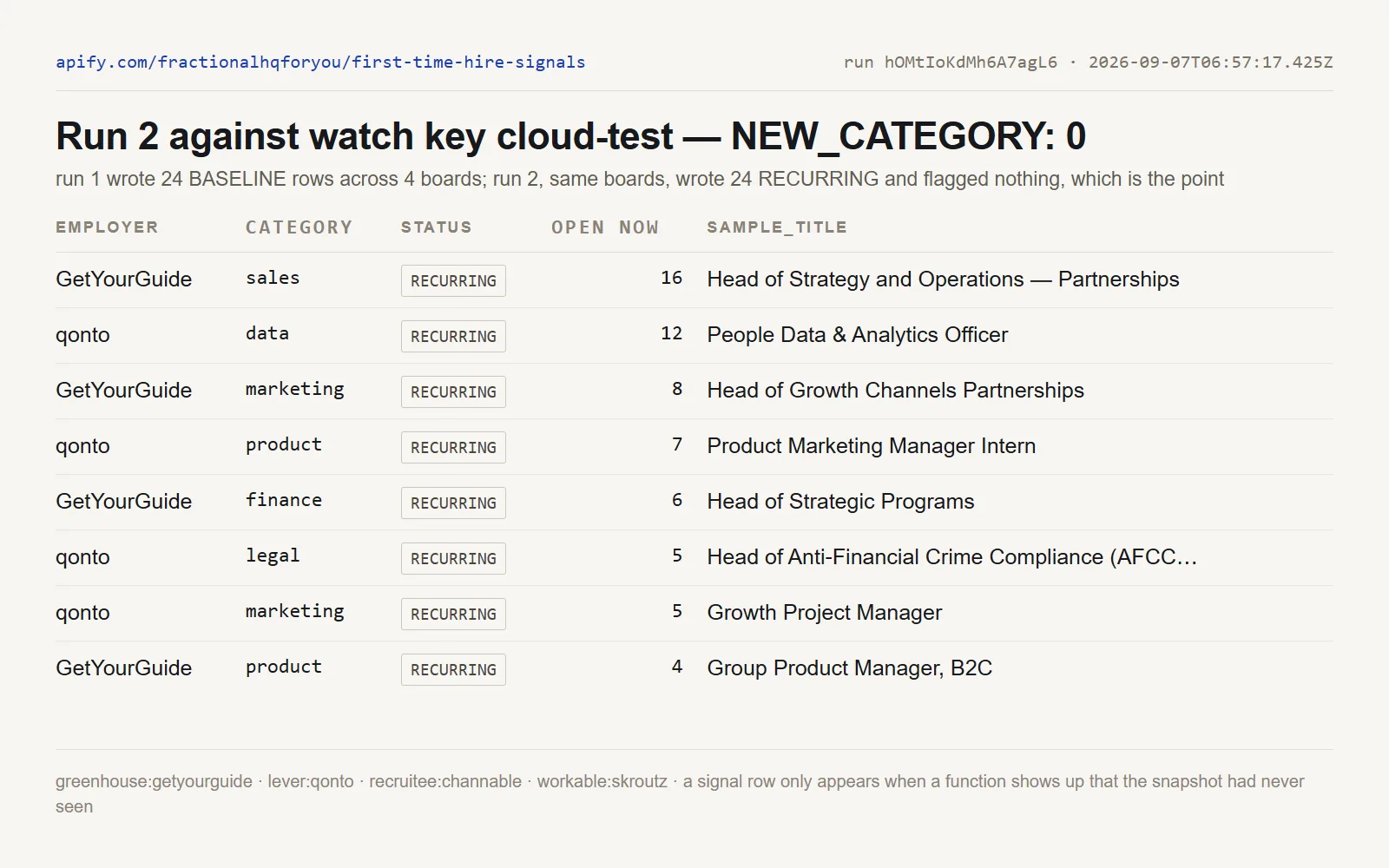Click RECURRING badge for Growth Project Manager
1389x868 pixels.
[453, 614]
